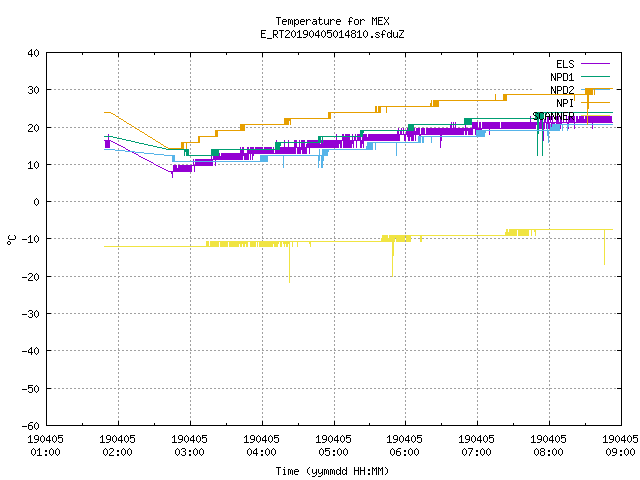
Task: Click the y-axis label -30
Action: tap(31, 314)
